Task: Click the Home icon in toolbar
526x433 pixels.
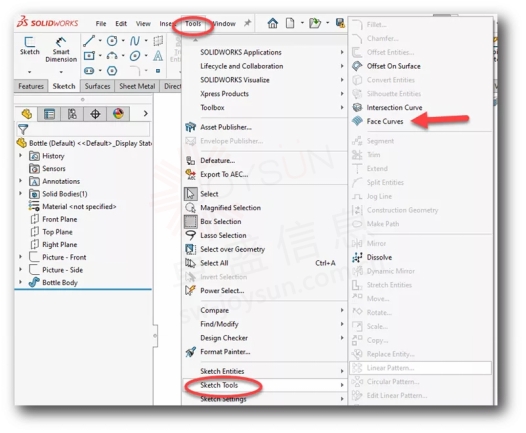Action: click(x=273, y=23)
